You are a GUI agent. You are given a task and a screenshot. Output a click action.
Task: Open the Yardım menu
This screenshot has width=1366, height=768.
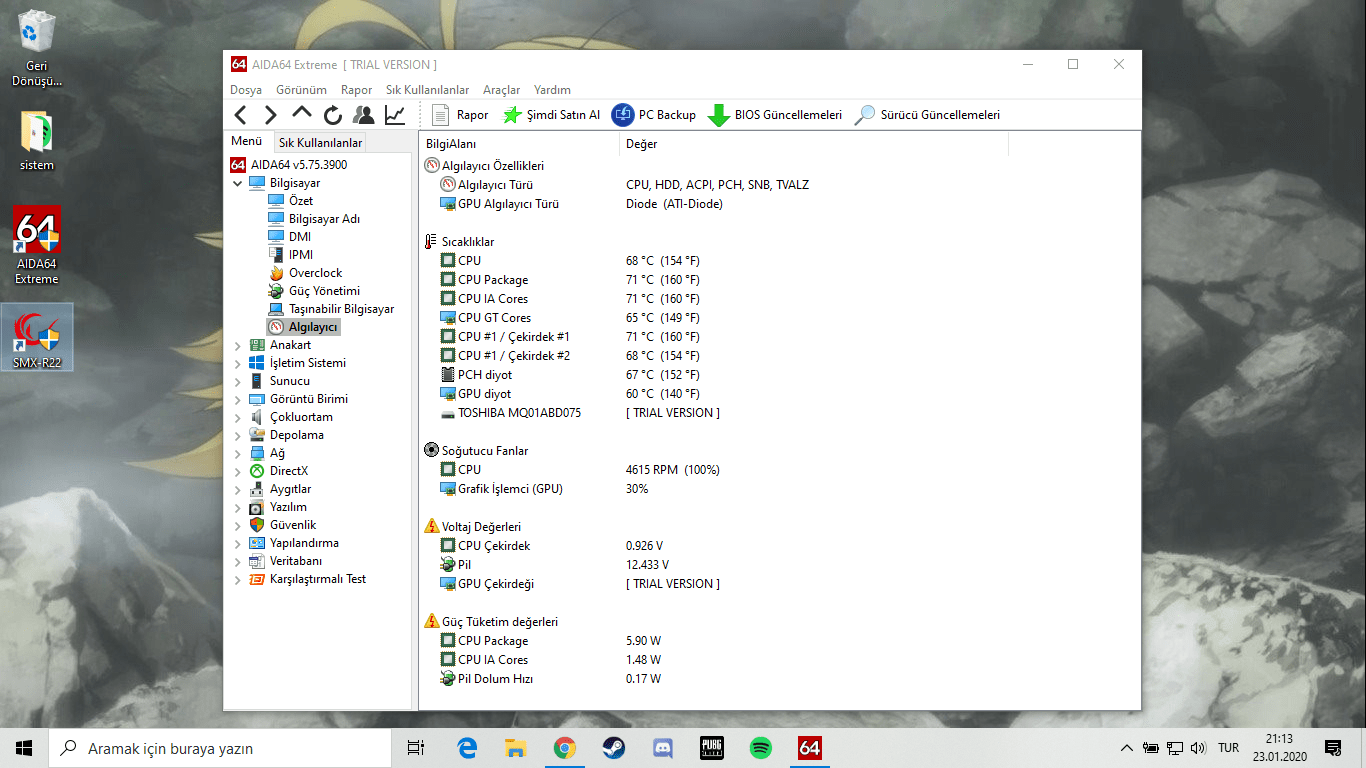[x=552, y=90]
